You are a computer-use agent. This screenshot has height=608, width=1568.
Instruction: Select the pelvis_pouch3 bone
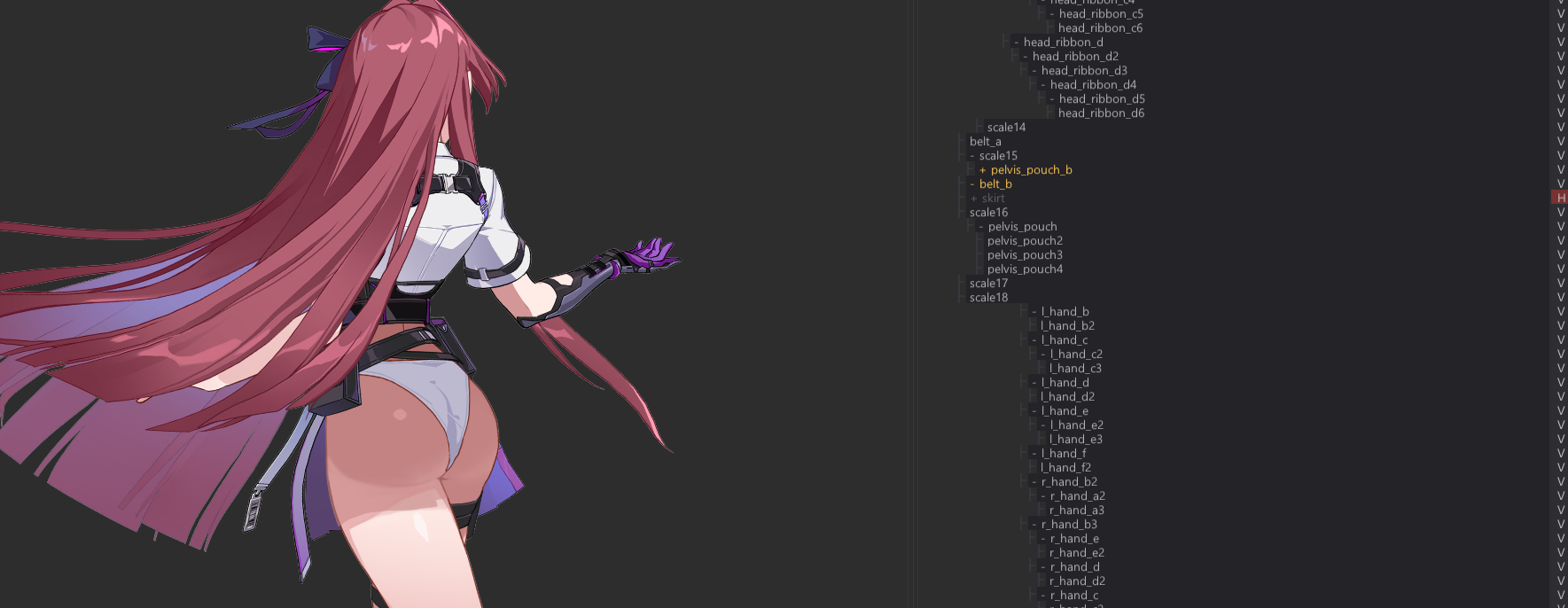(x=1025, y=254)
